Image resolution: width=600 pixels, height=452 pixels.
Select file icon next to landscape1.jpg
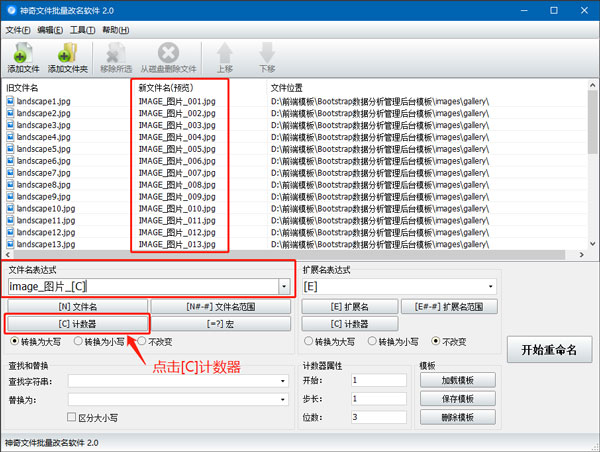tap(10, 101)
